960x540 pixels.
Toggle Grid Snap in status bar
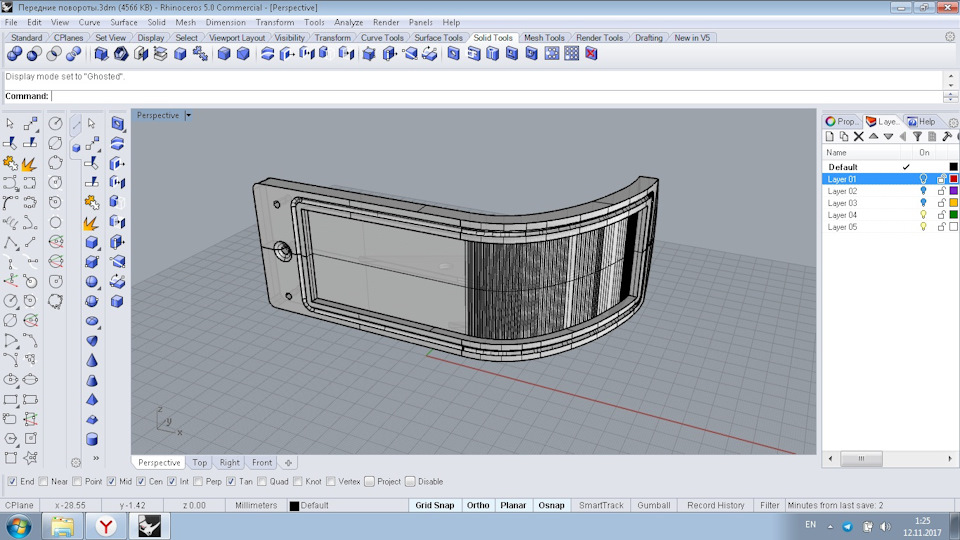[x=435, y=505]
